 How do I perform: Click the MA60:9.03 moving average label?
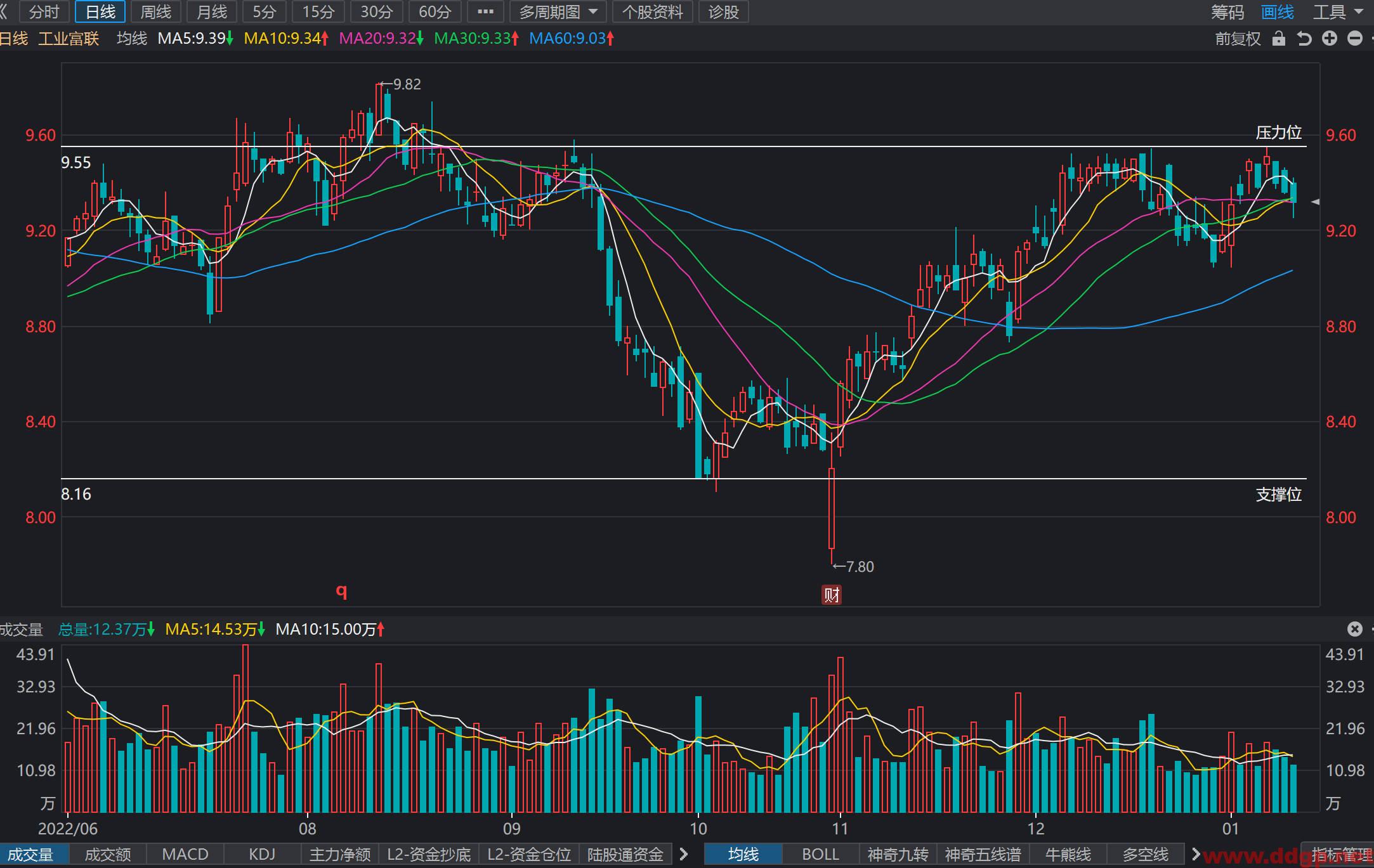[572, 39]
